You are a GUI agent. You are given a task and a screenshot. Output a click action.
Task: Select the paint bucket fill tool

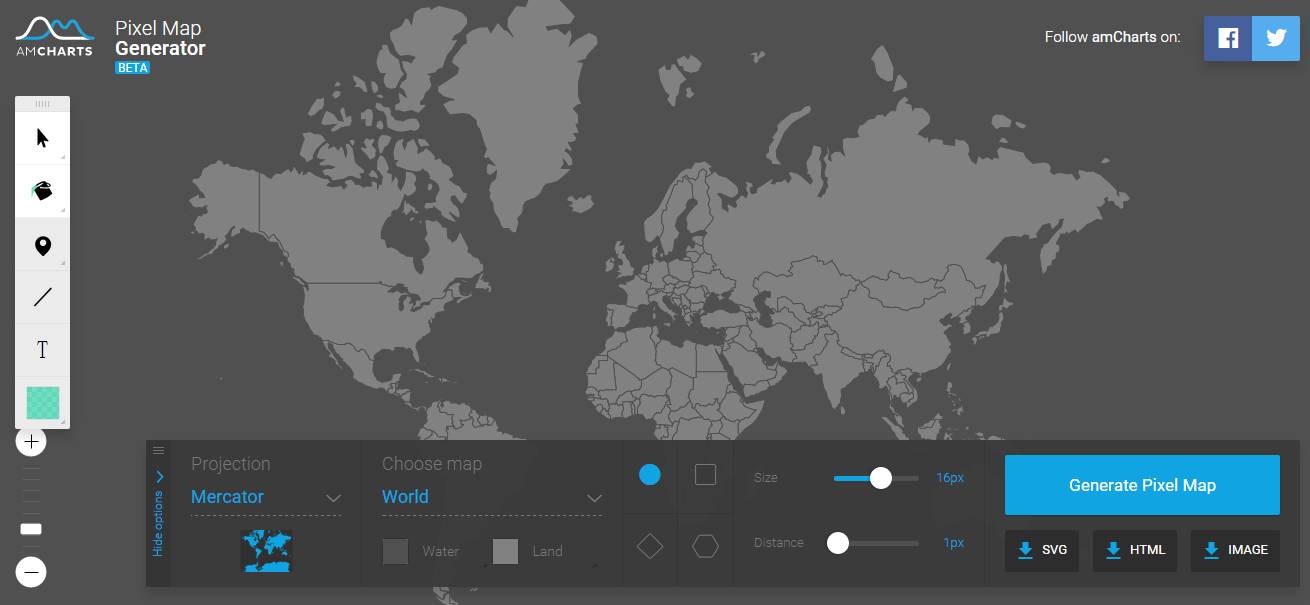coord(42,191)
